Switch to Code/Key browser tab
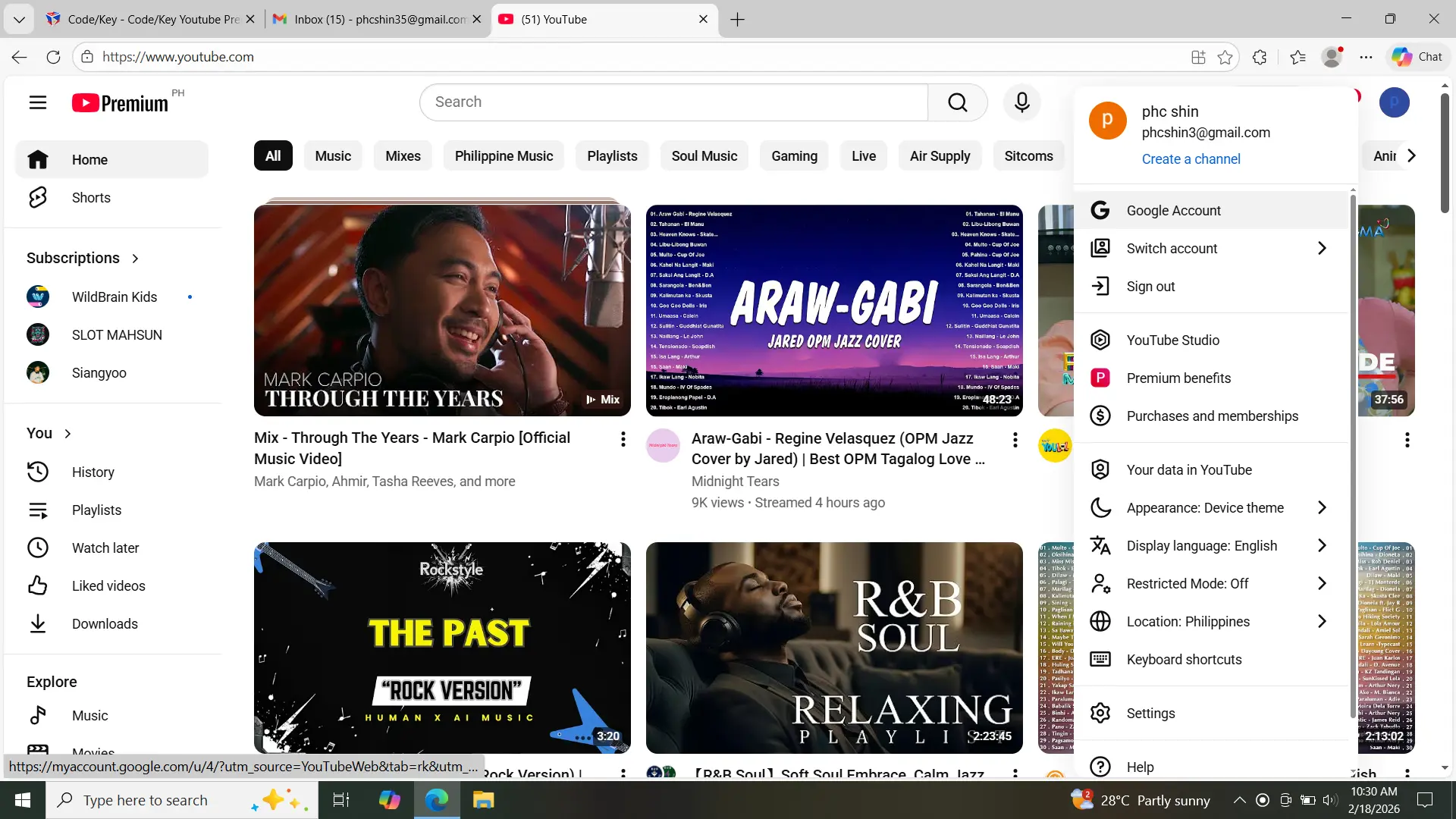 tap(152, 20)
